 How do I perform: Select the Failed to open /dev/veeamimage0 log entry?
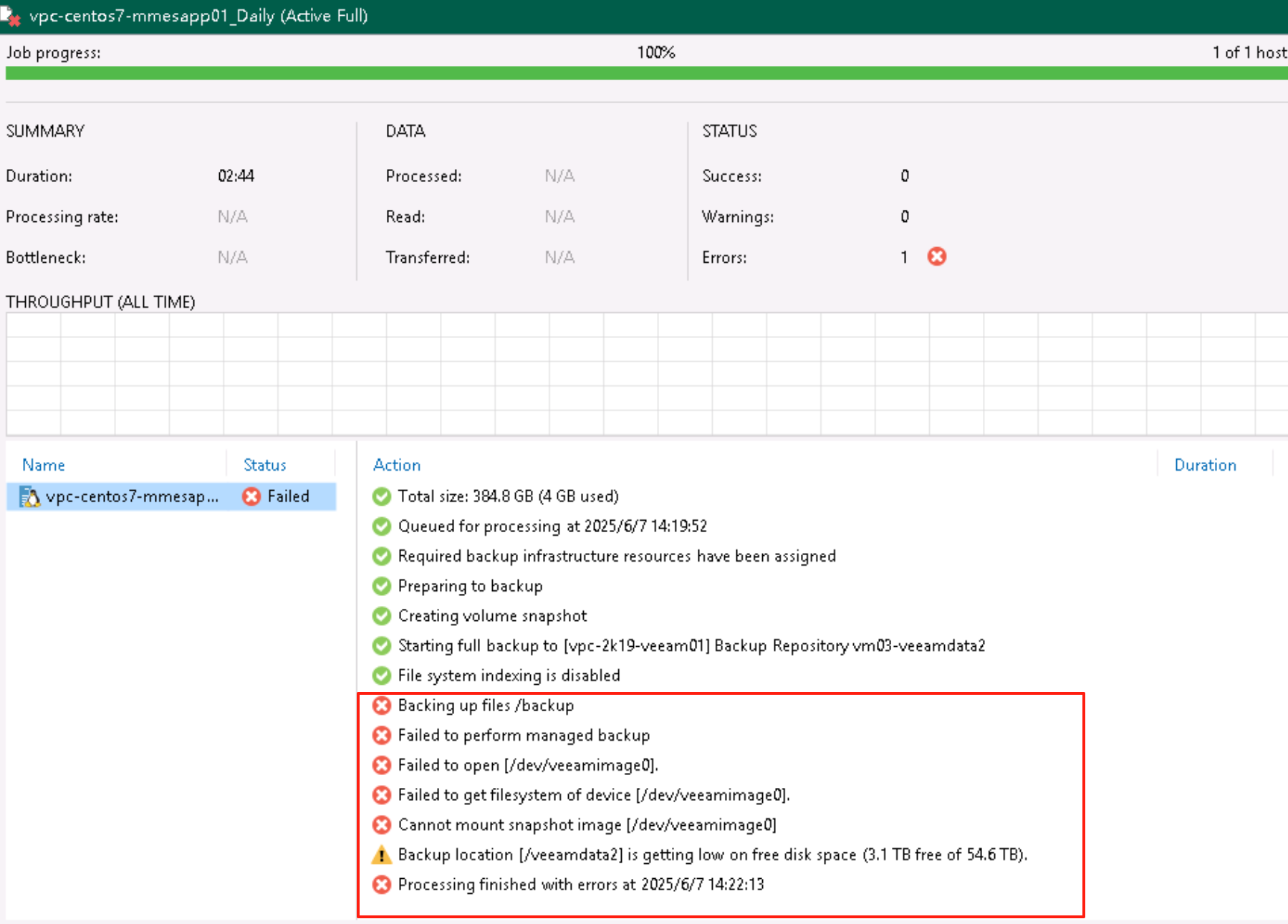528,765
